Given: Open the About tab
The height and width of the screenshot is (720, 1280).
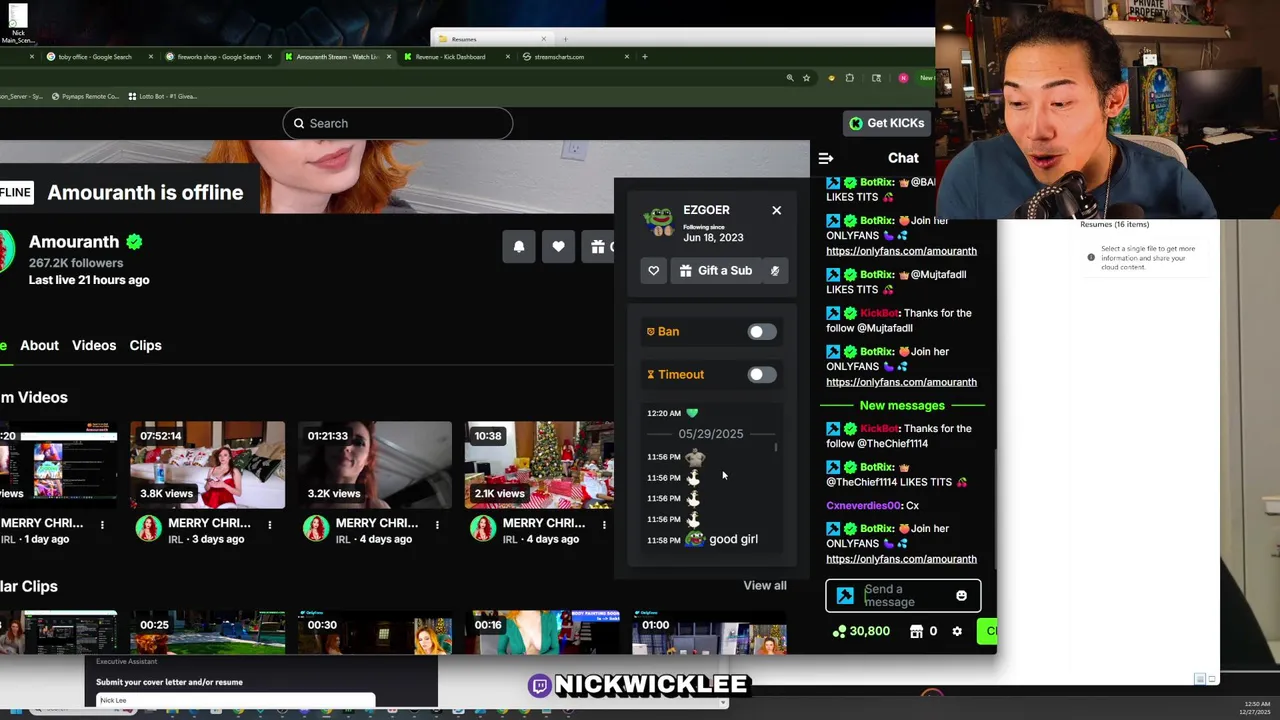Looking at the screenshot, I should click(x=39, y=345).
